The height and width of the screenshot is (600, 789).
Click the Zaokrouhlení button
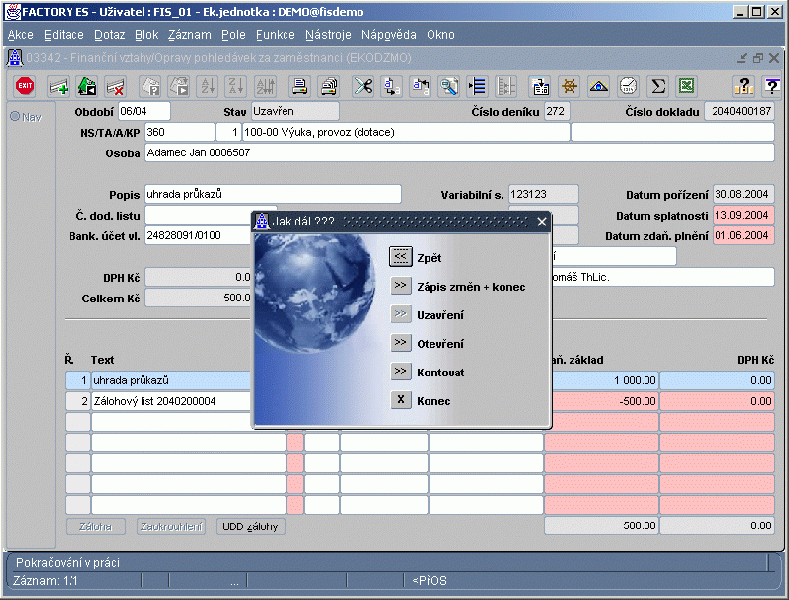[x=172, y=527]
